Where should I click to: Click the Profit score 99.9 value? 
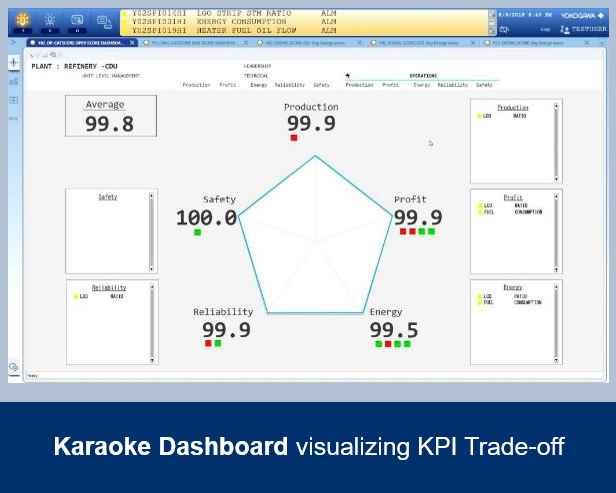[418, 218]
